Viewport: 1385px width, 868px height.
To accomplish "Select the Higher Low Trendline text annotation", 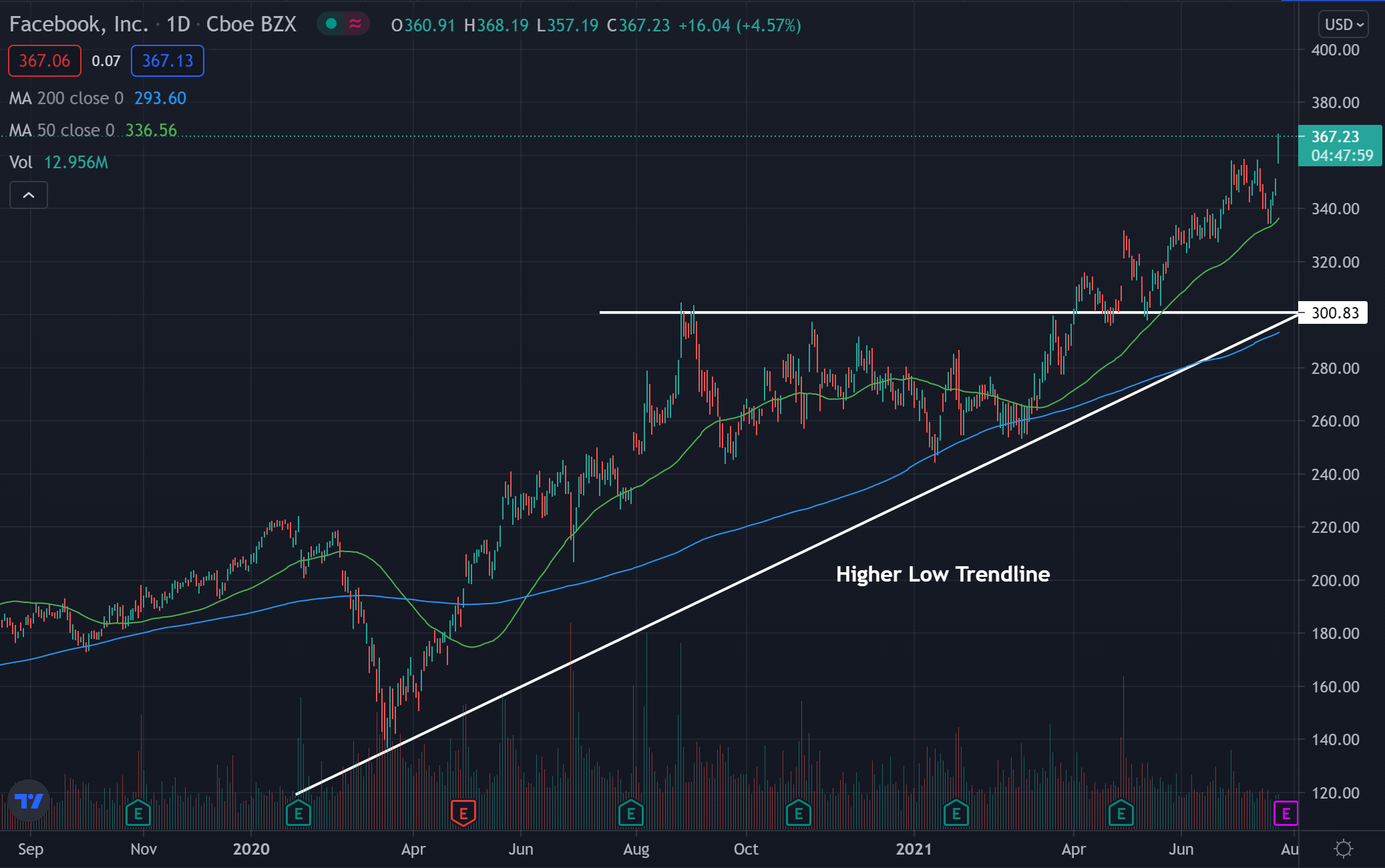I will point(943,574).
